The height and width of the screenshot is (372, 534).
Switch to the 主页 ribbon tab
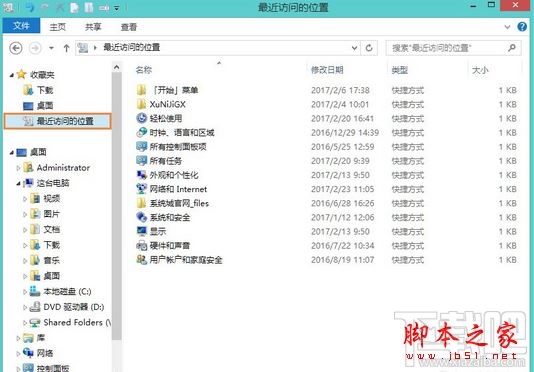click(58, 27)
